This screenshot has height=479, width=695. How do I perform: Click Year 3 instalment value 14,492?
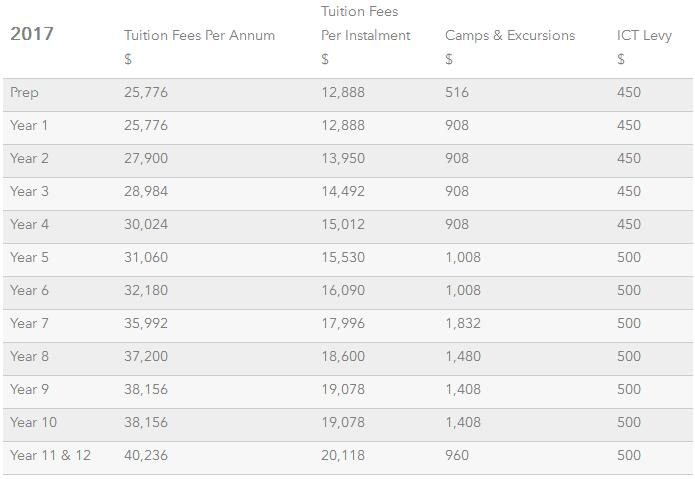coord(343,191)
